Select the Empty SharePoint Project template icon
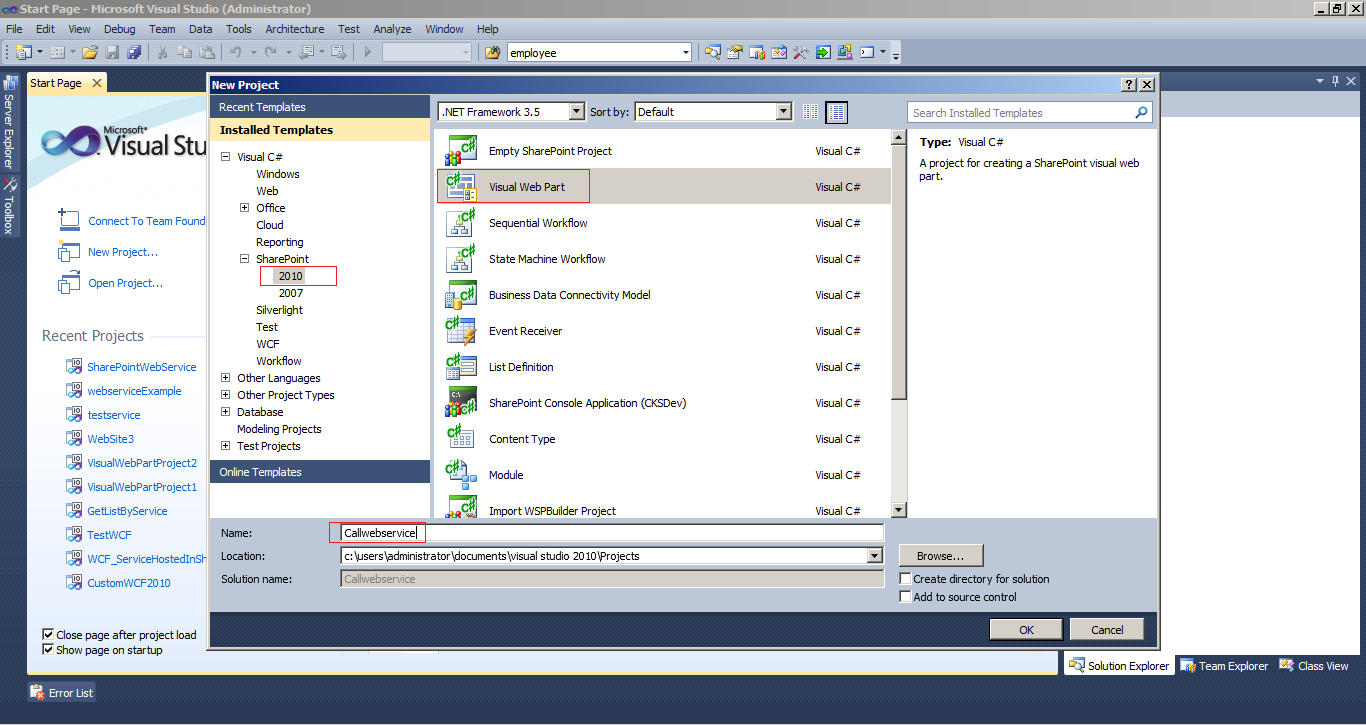 coord(461,151)
